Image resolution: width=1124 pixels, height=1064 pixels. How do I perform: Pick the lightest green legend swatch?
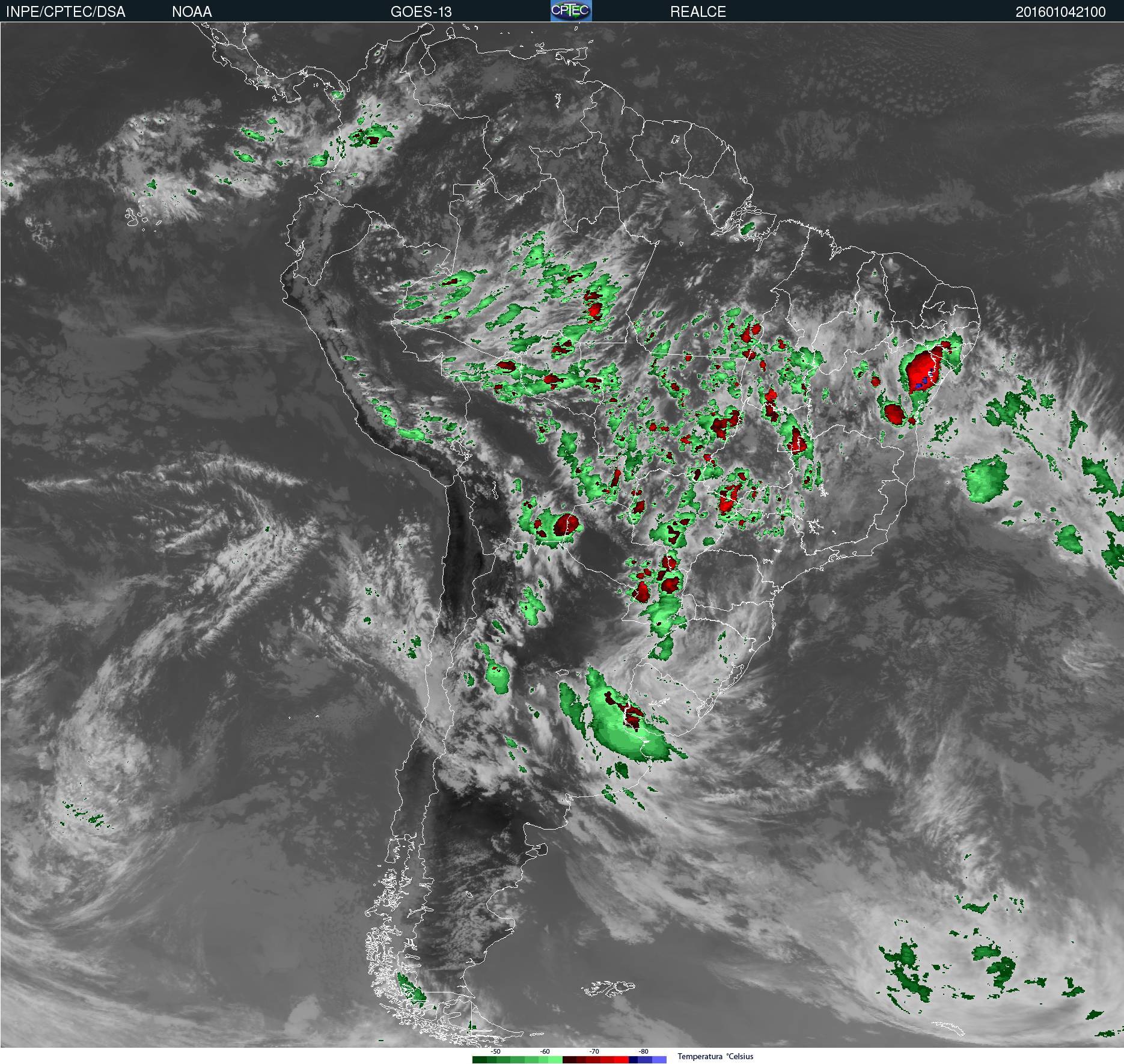pyautogui.click(x=555, y=1060)
